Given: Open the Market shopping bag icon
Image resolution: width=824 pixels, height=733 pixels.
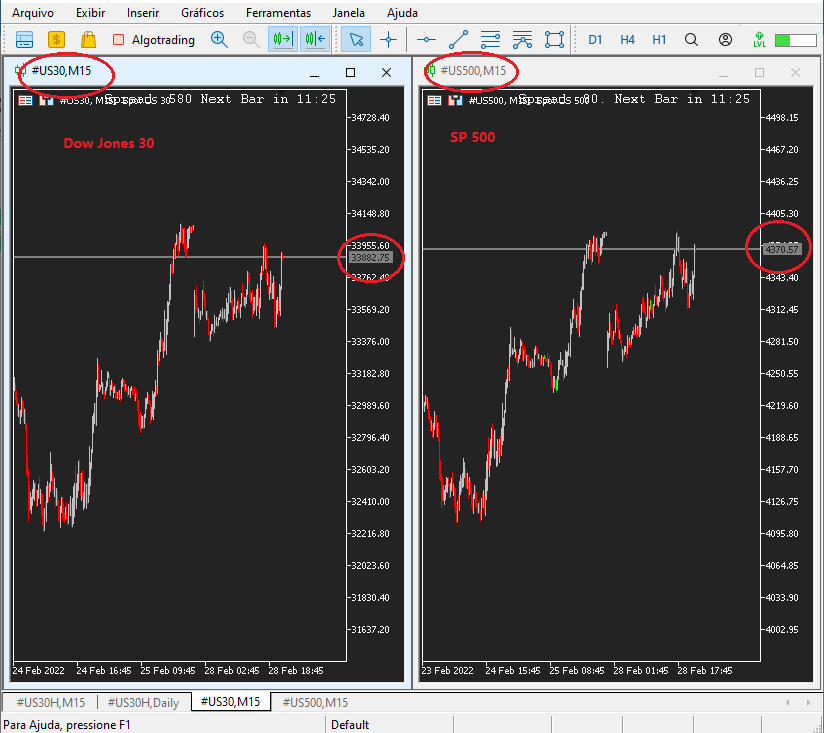Looking at the screenshot, I should coord(88,39).
